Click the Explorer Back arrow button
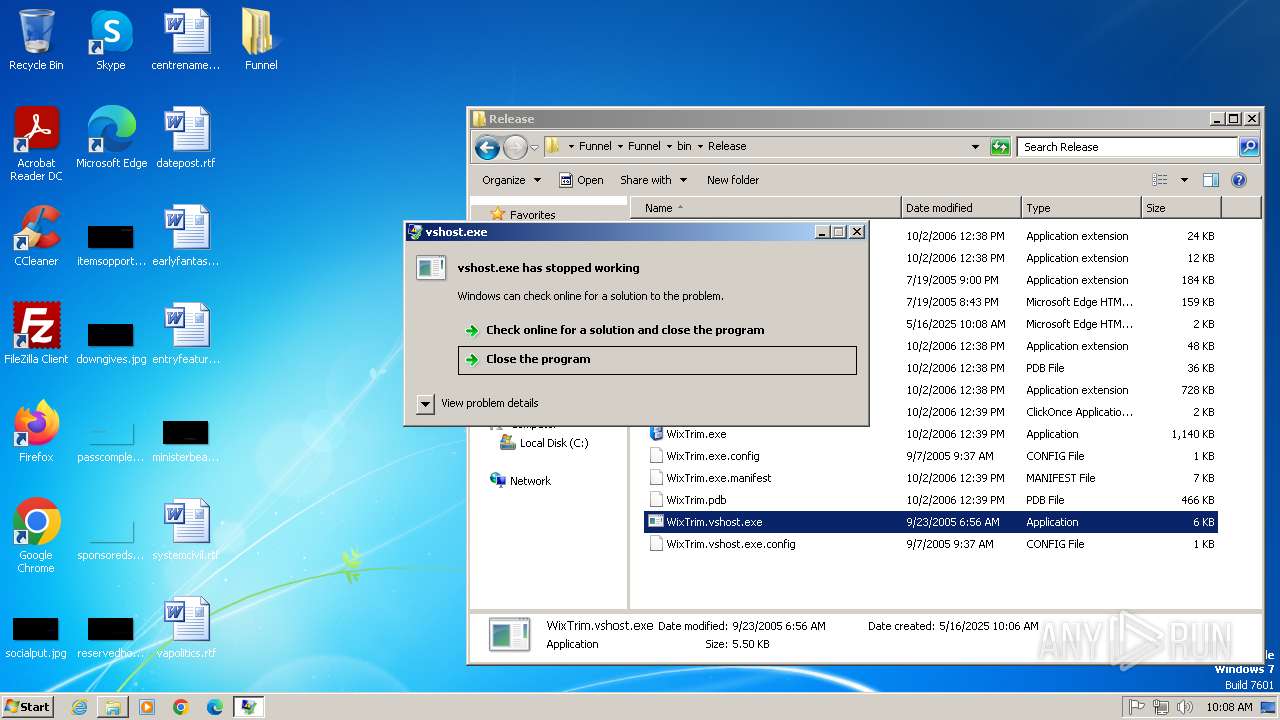 click(487, 147)
